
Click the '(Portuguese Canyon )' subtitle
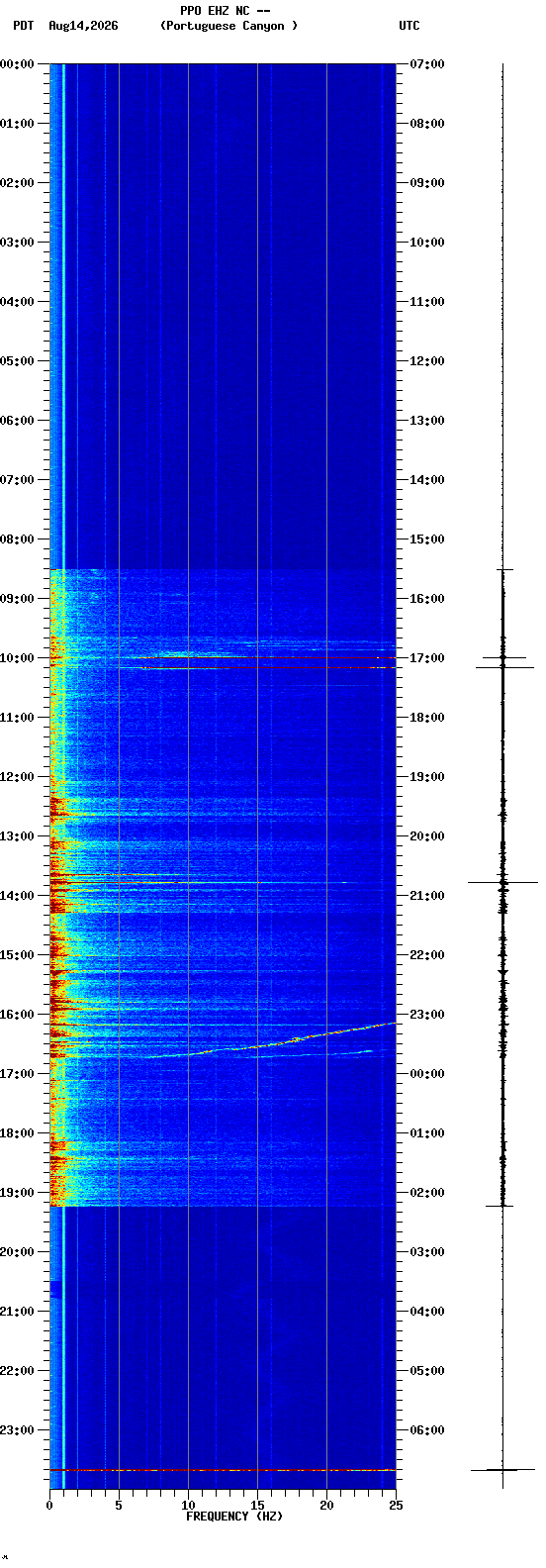[x=228, y=26]
